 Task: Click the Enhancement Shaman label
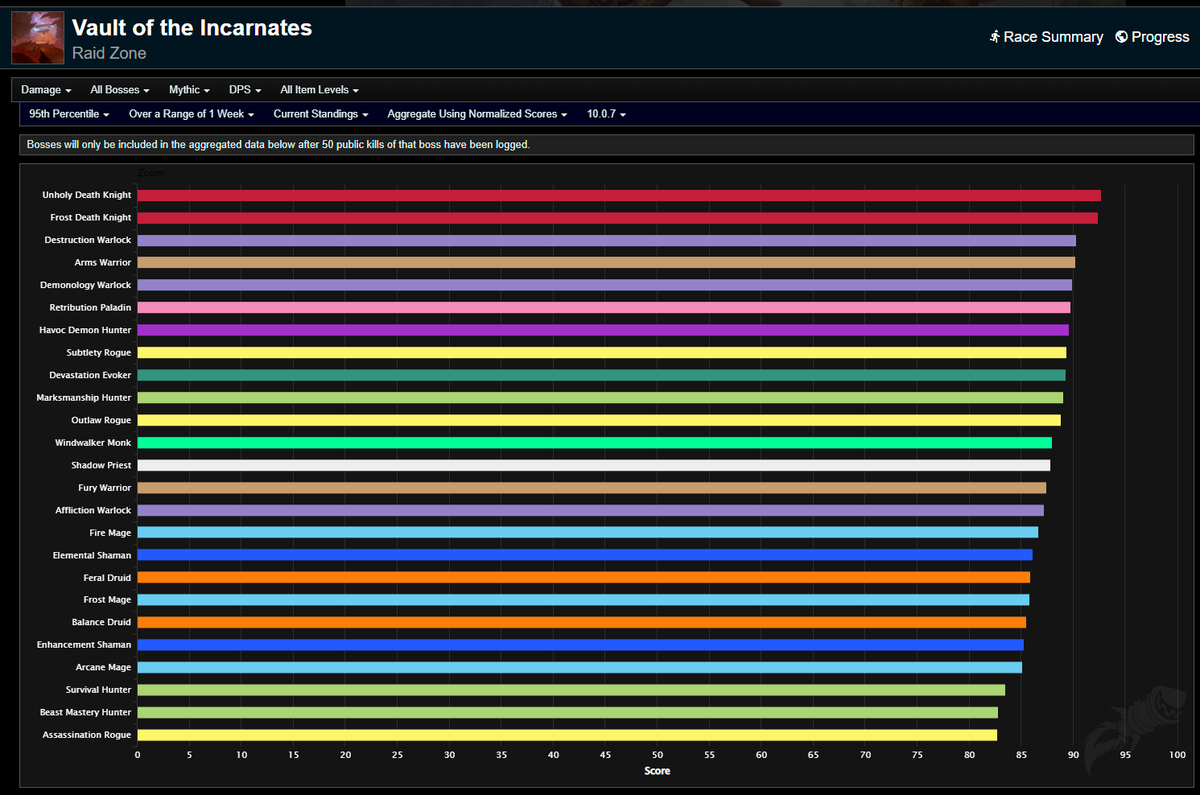[x=84, y=645]
